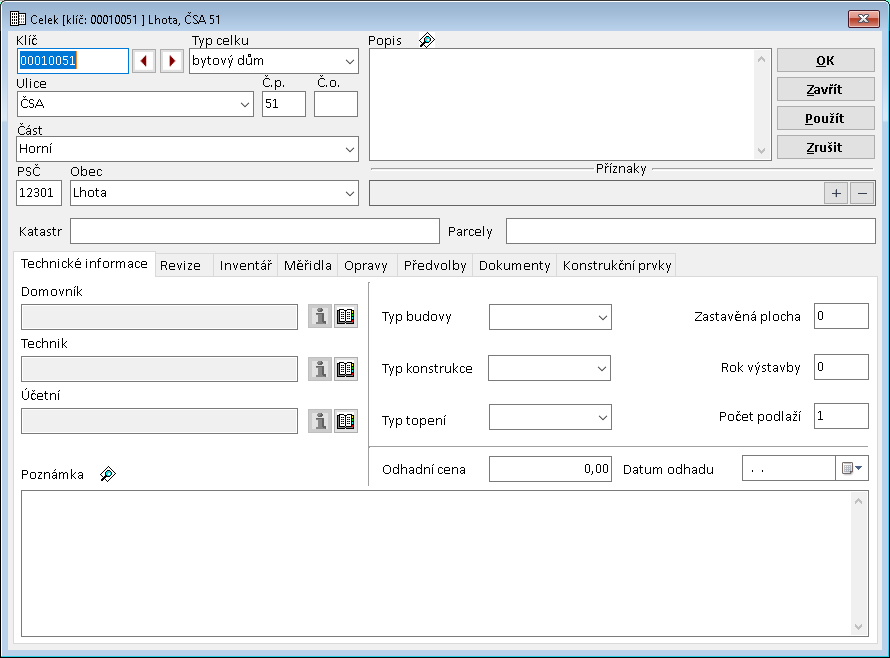
Task: Click the next record red arrow
Action: [x=172, y=61]
